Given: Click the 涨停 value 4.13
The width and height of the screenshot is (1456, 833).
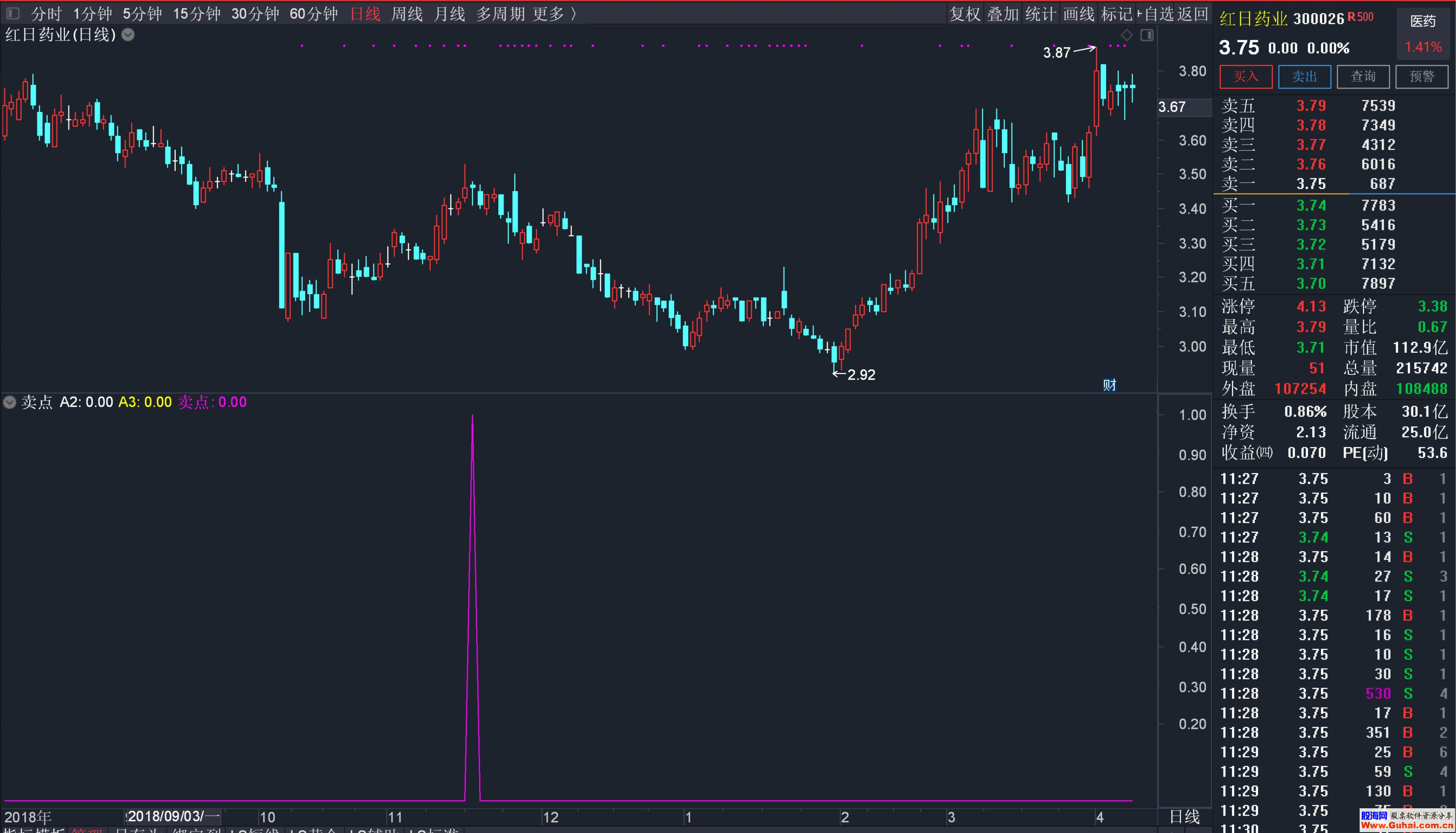Looking at the screenshot, I should (x=1311, y=306).
